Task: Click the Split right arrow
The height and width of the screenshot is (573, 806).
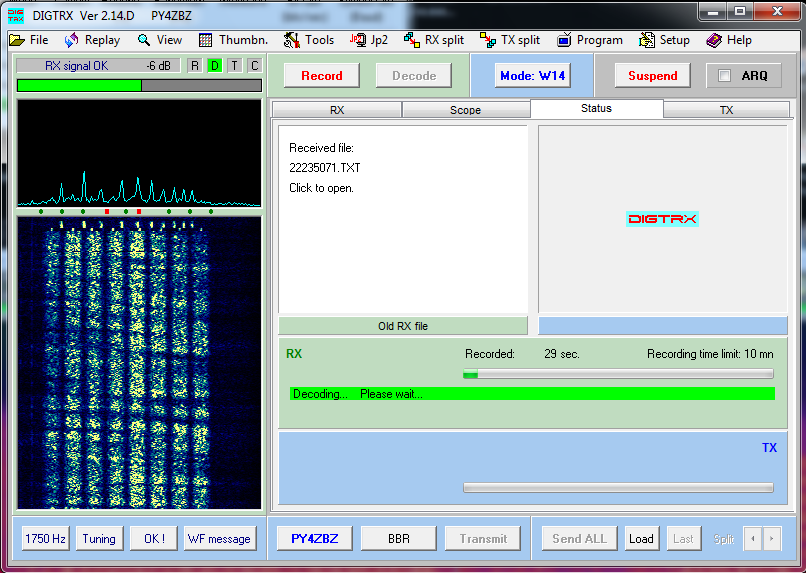Action: (771, 539)
